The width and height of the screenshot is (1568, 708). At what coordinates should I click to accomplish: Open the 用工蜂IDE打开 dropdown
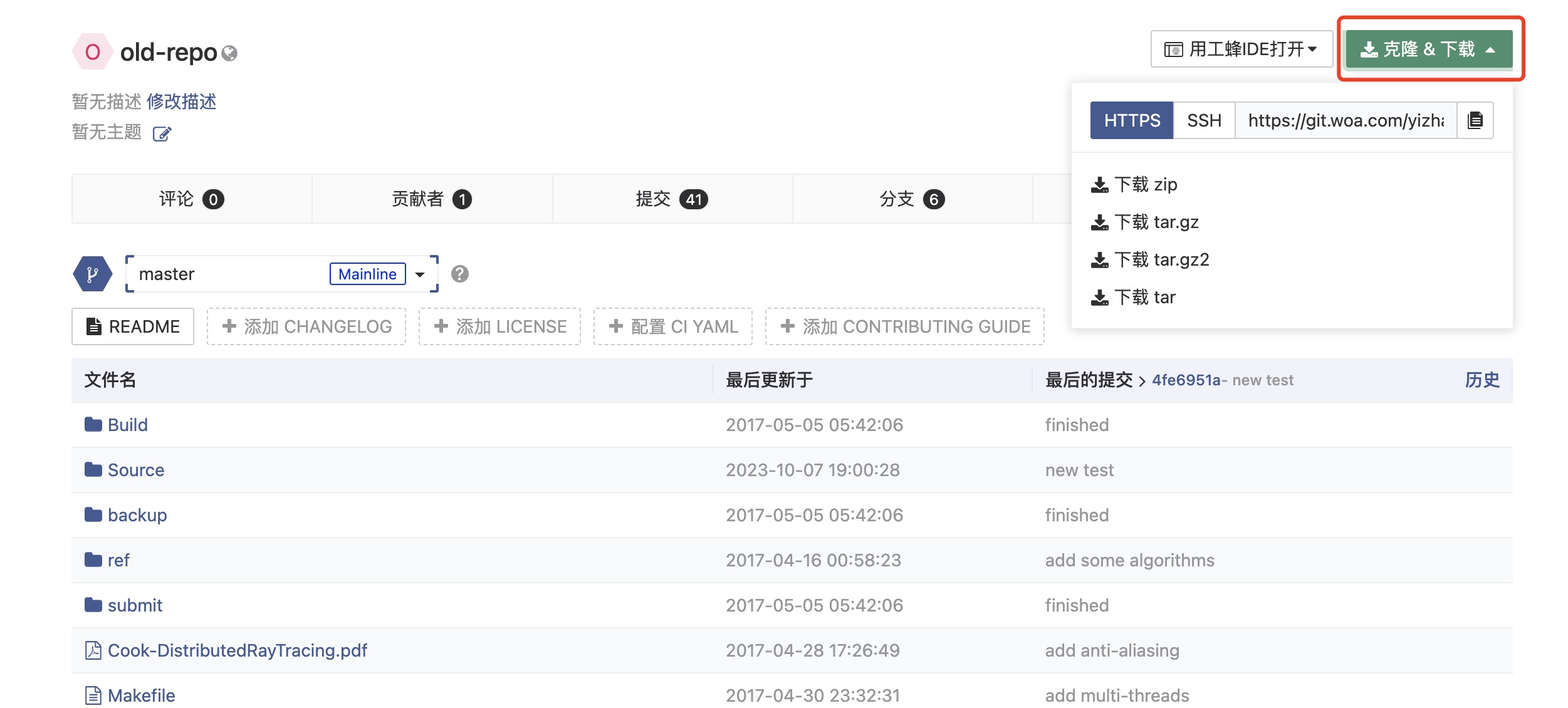[1241, 48]
